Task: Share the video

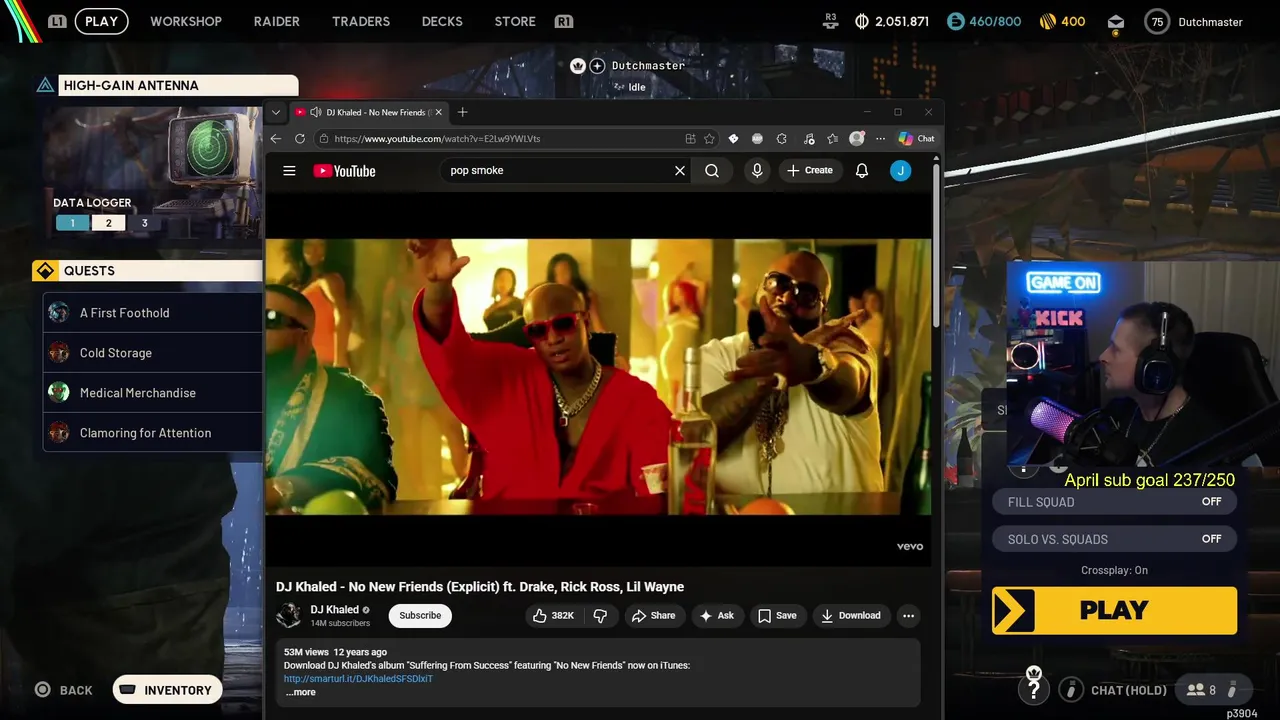Action: pos(653,616)
